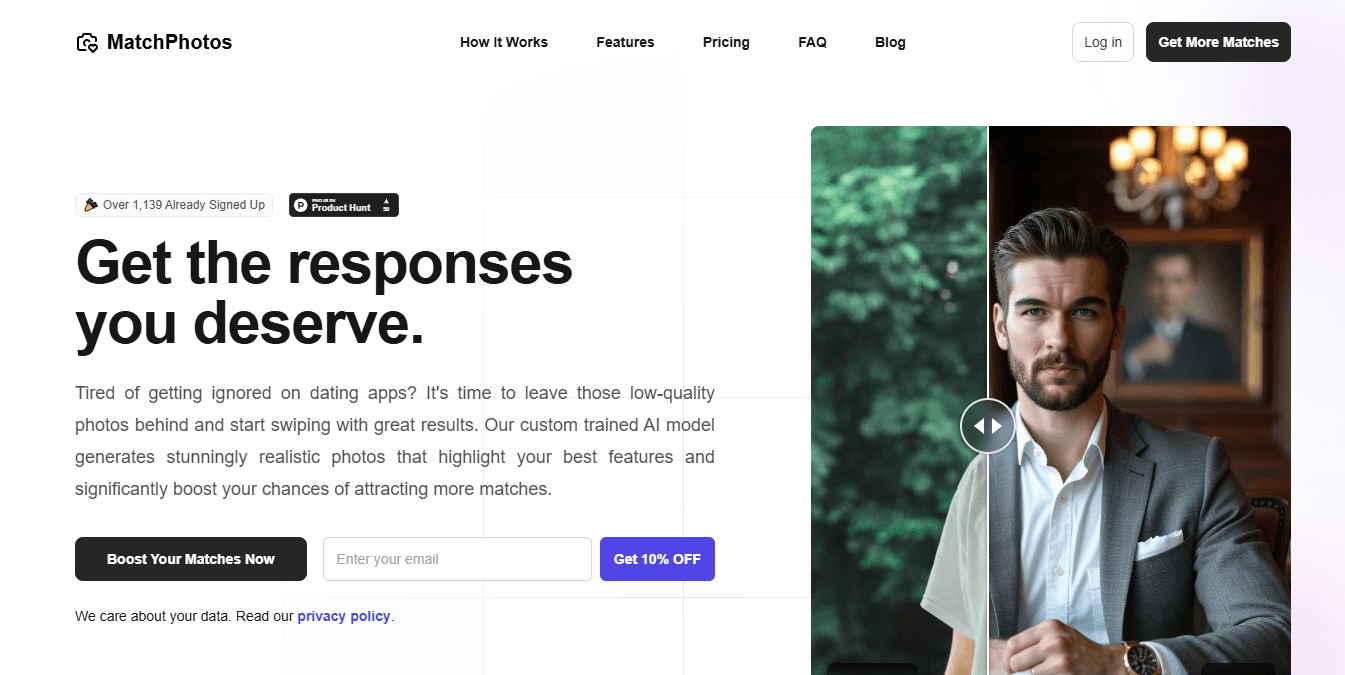The width and height of the screenshot is (1345, 675).
Task: Visit the Blog from the navigation
Action: tap(890, 42)
